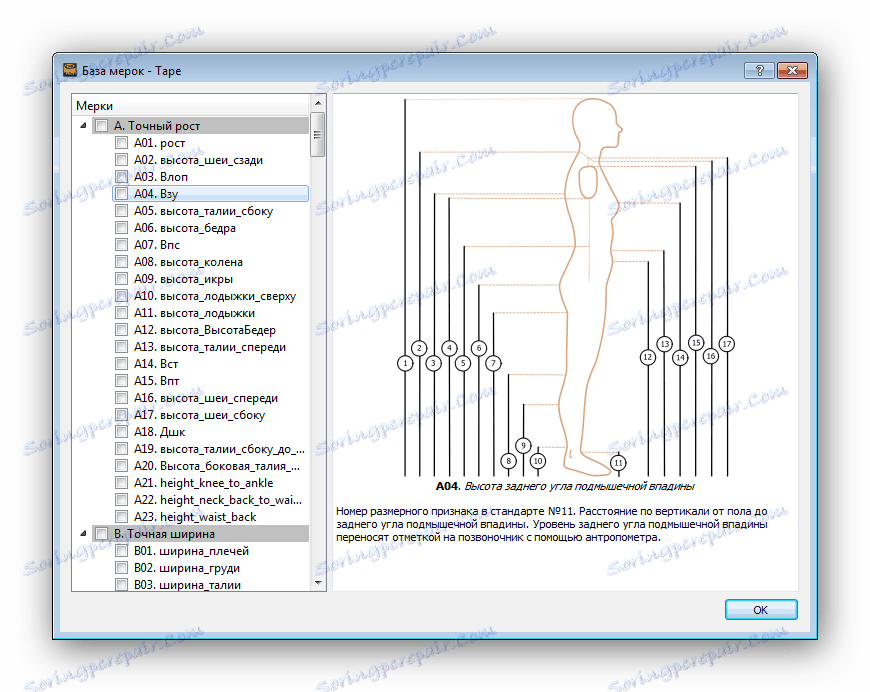The width and height of the screenshot is (870, 692).
Task: Enable the A04. Взу checkbox
Action: coord(121,194)
